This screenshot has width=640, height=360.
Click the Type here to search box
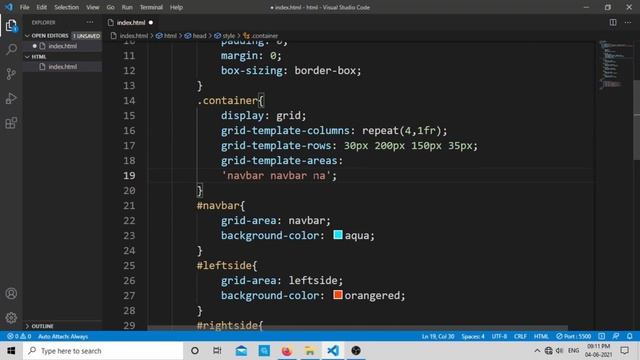pos(103,351)
